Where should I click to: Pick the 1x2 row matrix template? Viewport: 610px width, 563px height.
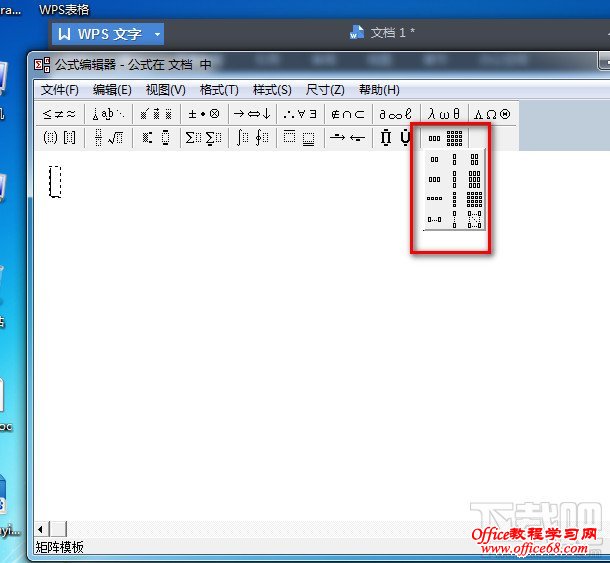434,160
